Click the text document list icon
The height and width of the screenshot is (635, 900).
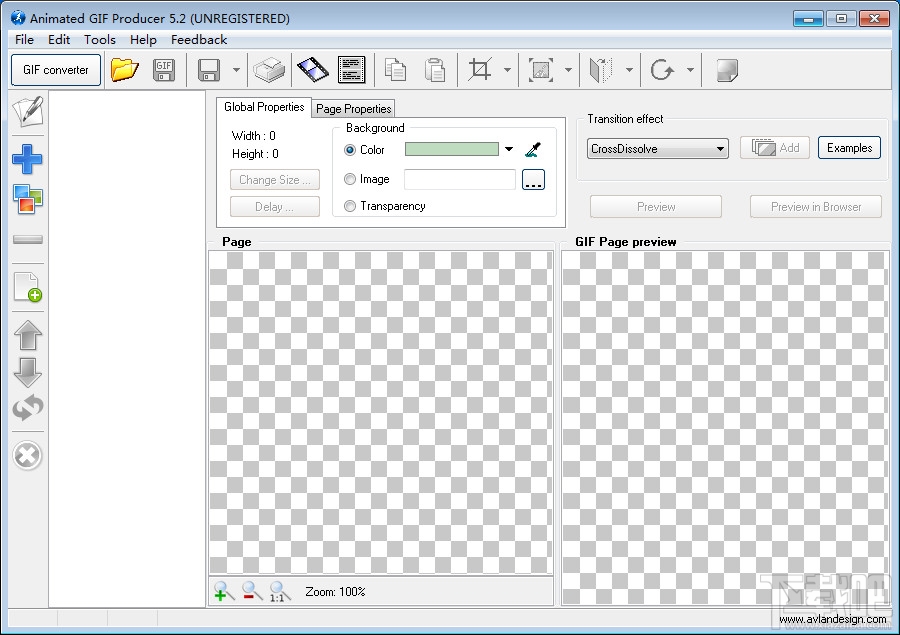[352, 70]
